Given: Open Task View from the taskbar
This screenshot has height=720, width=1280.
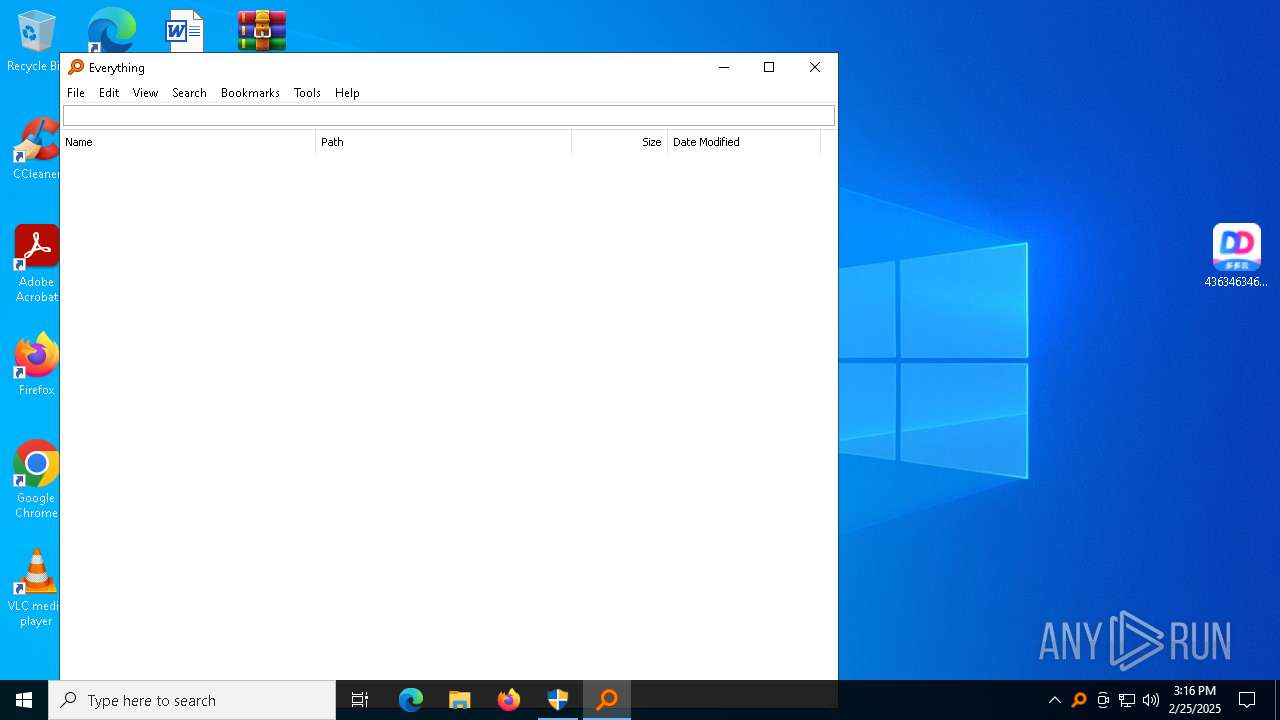Looking at the screenshot, I should (360, 700).
